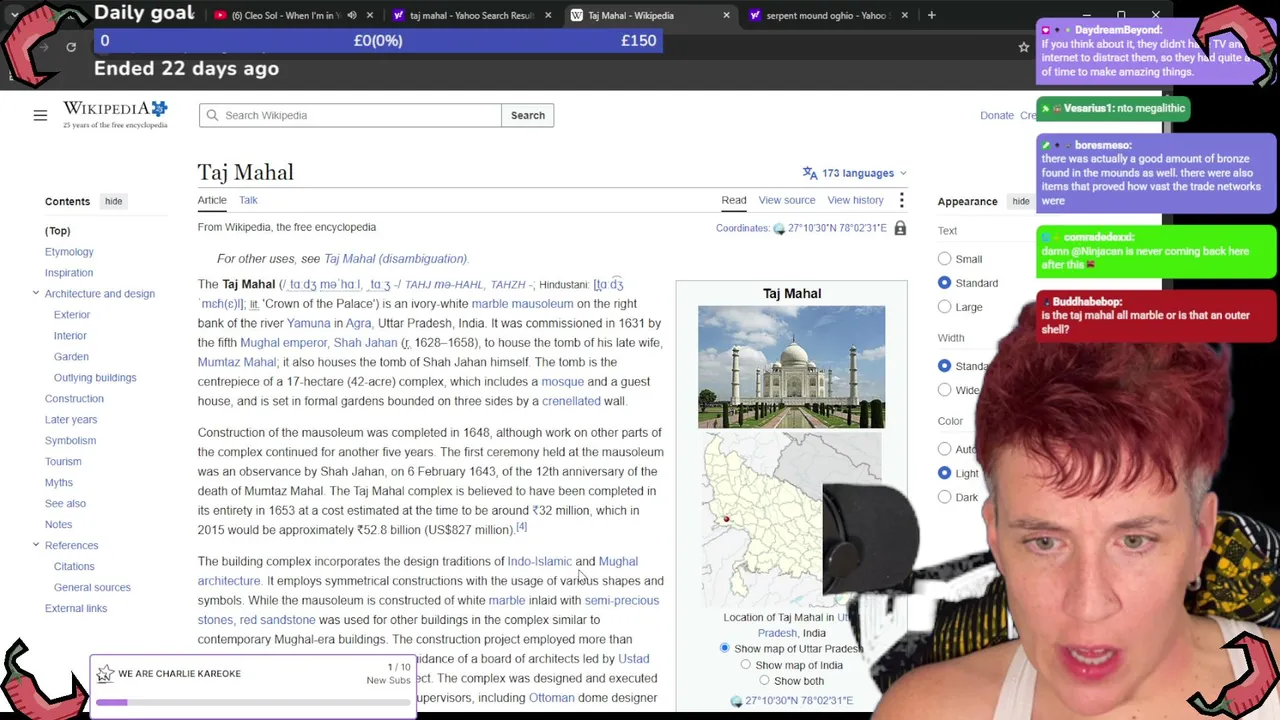Screen dimensions: 1280x720
Task: Close the Taj Mahal Wikipedia tab
Action: click(x=726, y=15)
